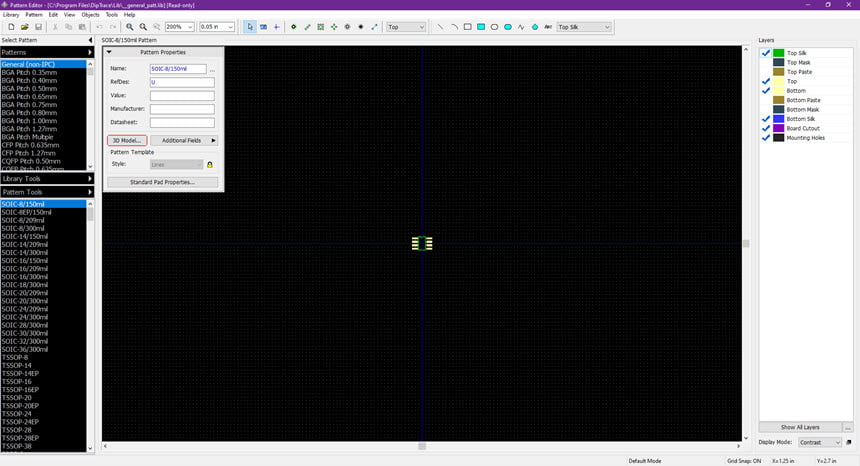Open the View menu
Viewport: 860px width, 466px height.
(x=70, y=15)
